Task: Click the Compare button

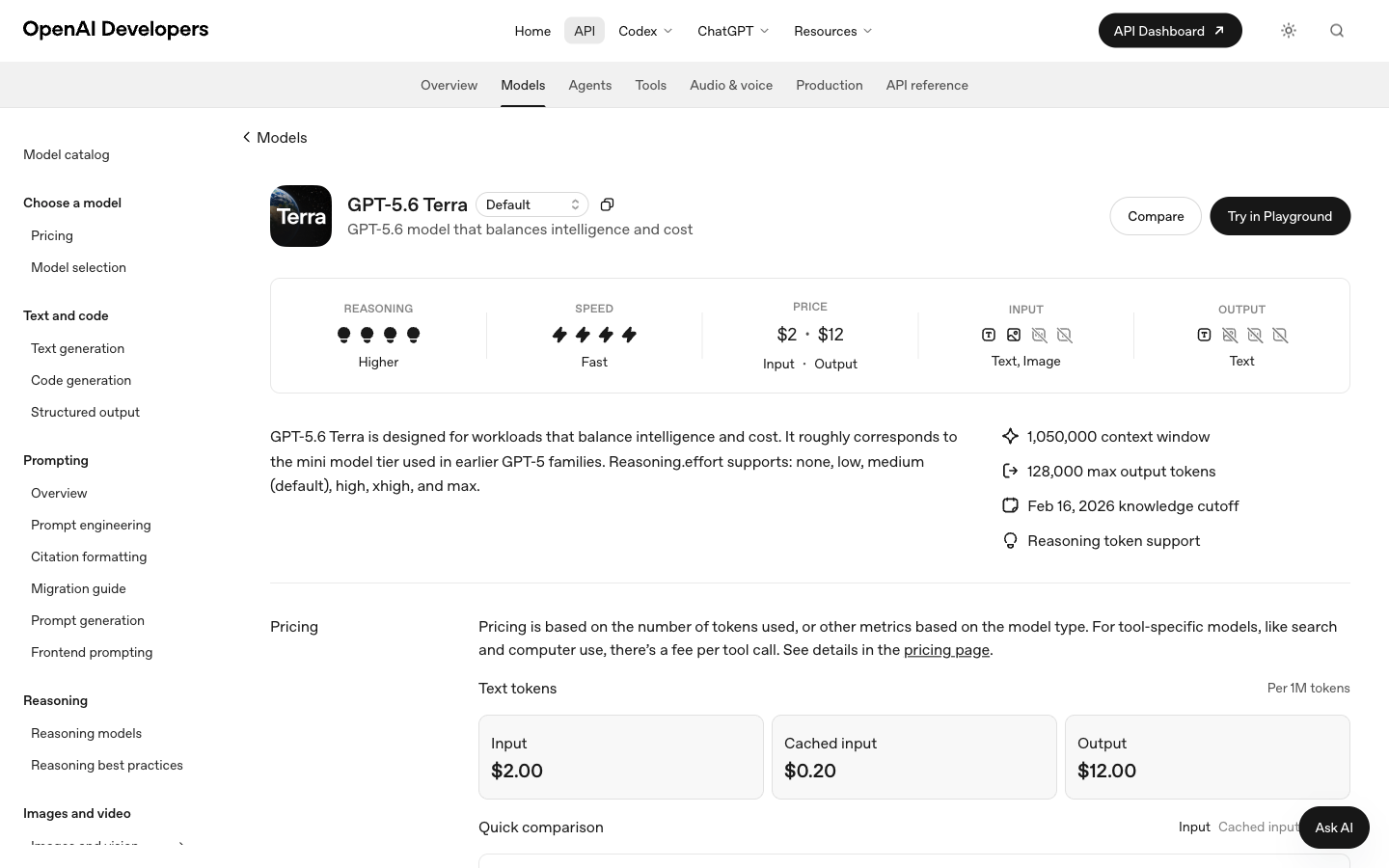Action: click(x=1156, y=216)
